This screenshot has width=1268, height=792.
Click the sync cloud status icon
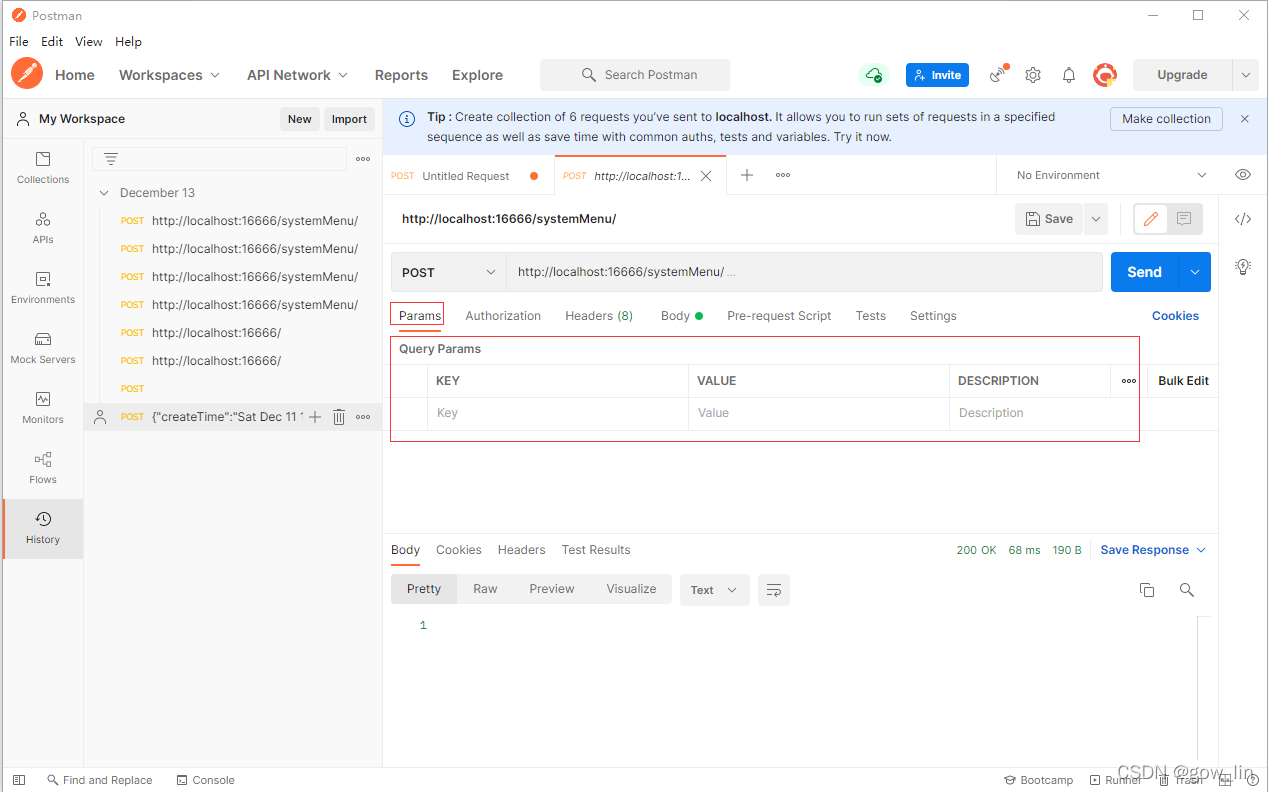(874, 75)
